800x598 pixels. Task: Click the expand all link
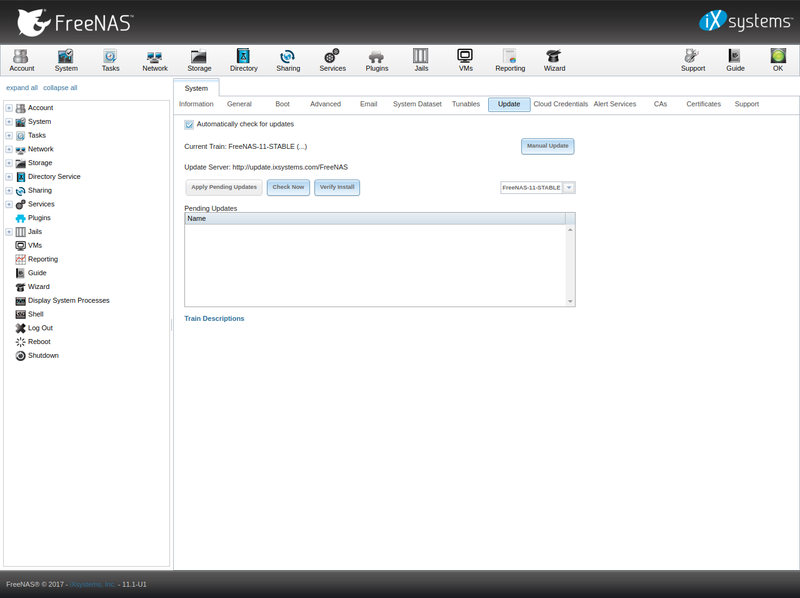(22, 88)
